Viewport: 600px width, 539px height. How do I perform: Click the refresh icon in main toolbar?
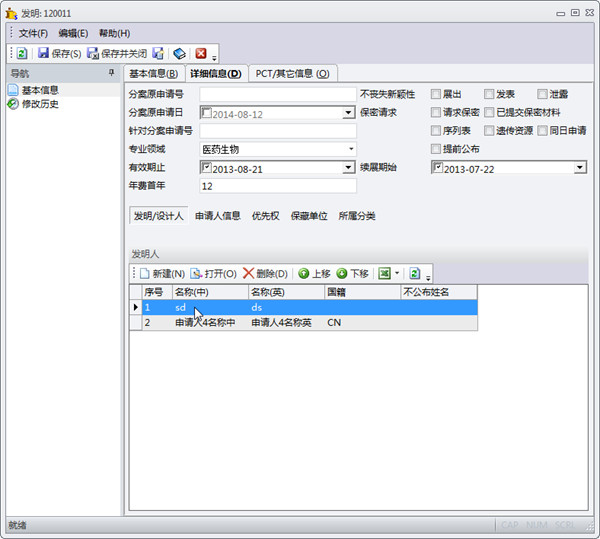[22, 53]
